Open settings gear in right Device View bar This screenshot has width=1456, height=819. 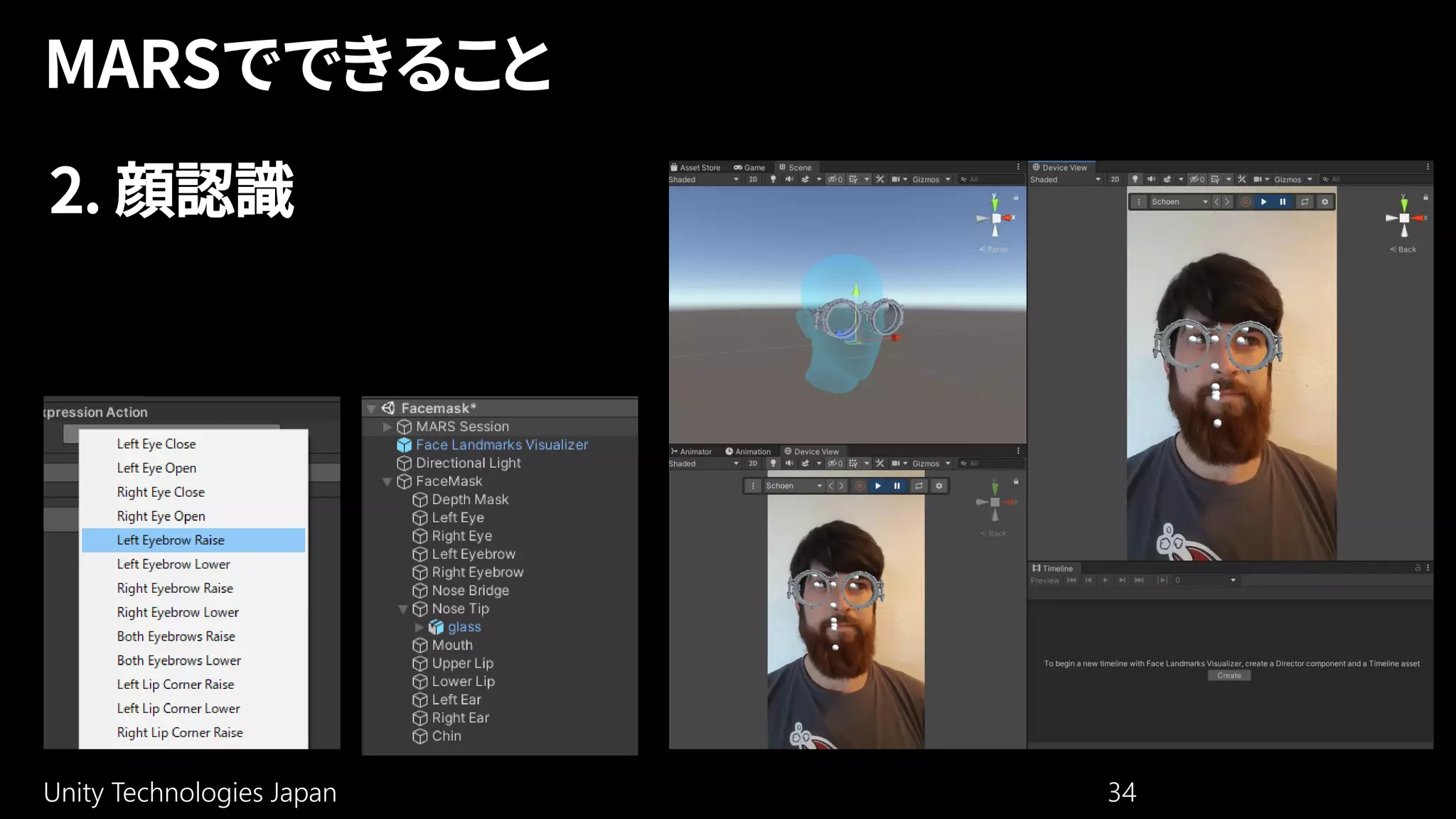click(1324, 202)
